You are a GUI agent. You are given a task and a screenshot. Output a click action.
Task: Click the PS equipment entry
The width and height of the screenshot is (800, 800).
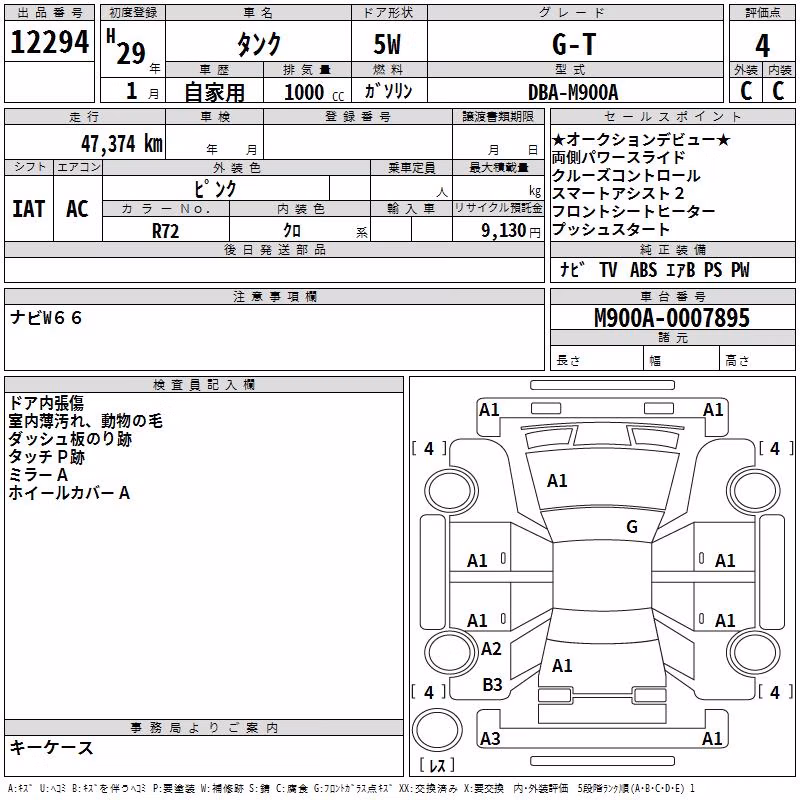coord(713,269)
